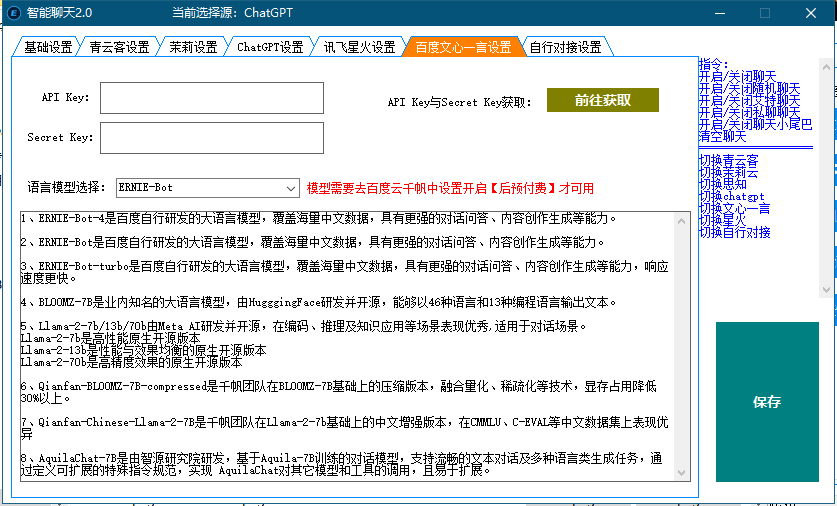Select the 茉莉设置 tab
Image resolution: width=837 pixels, height=506 pixels.
tap(193, 47)
